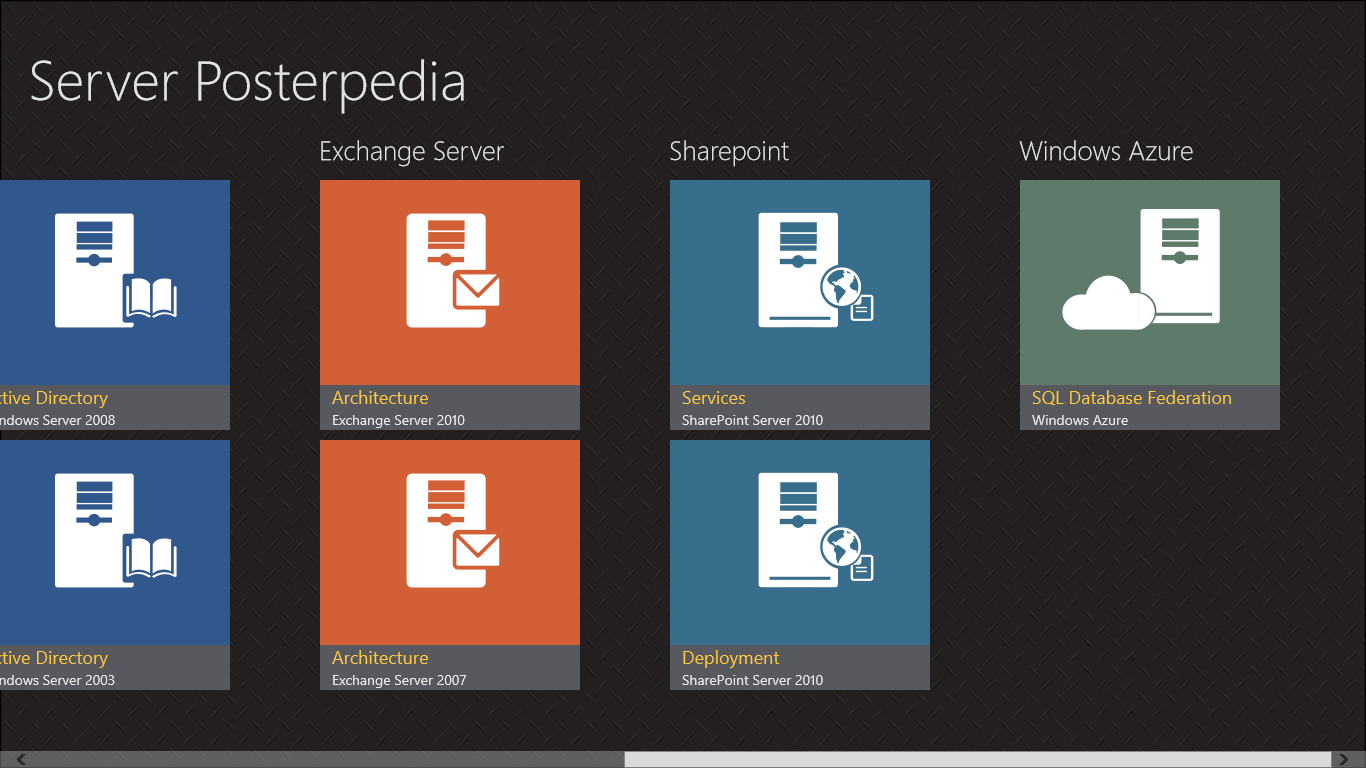Click the Deployment tile title label
1366x768 pixels.
[x=730, y=658]
